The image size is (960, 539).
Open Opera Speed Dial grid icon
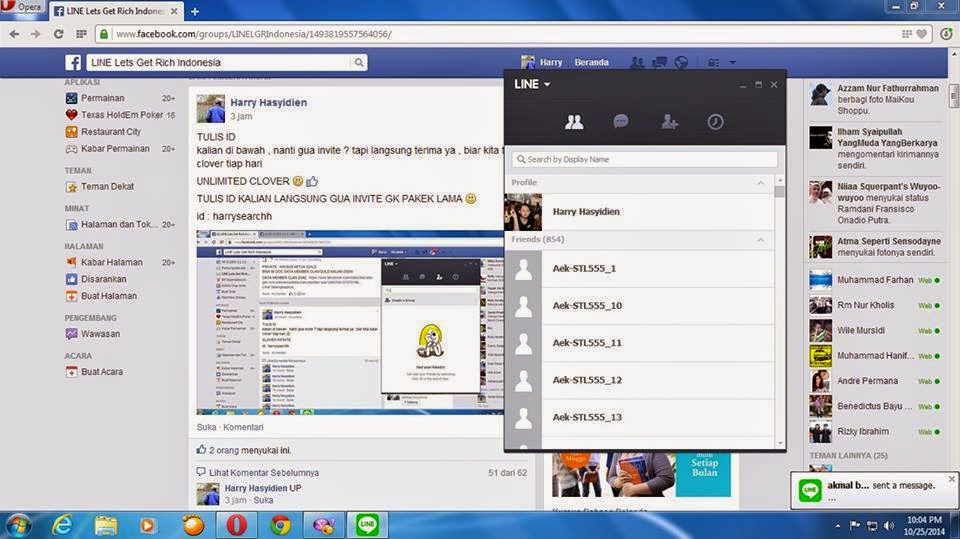tap(81, 34)
